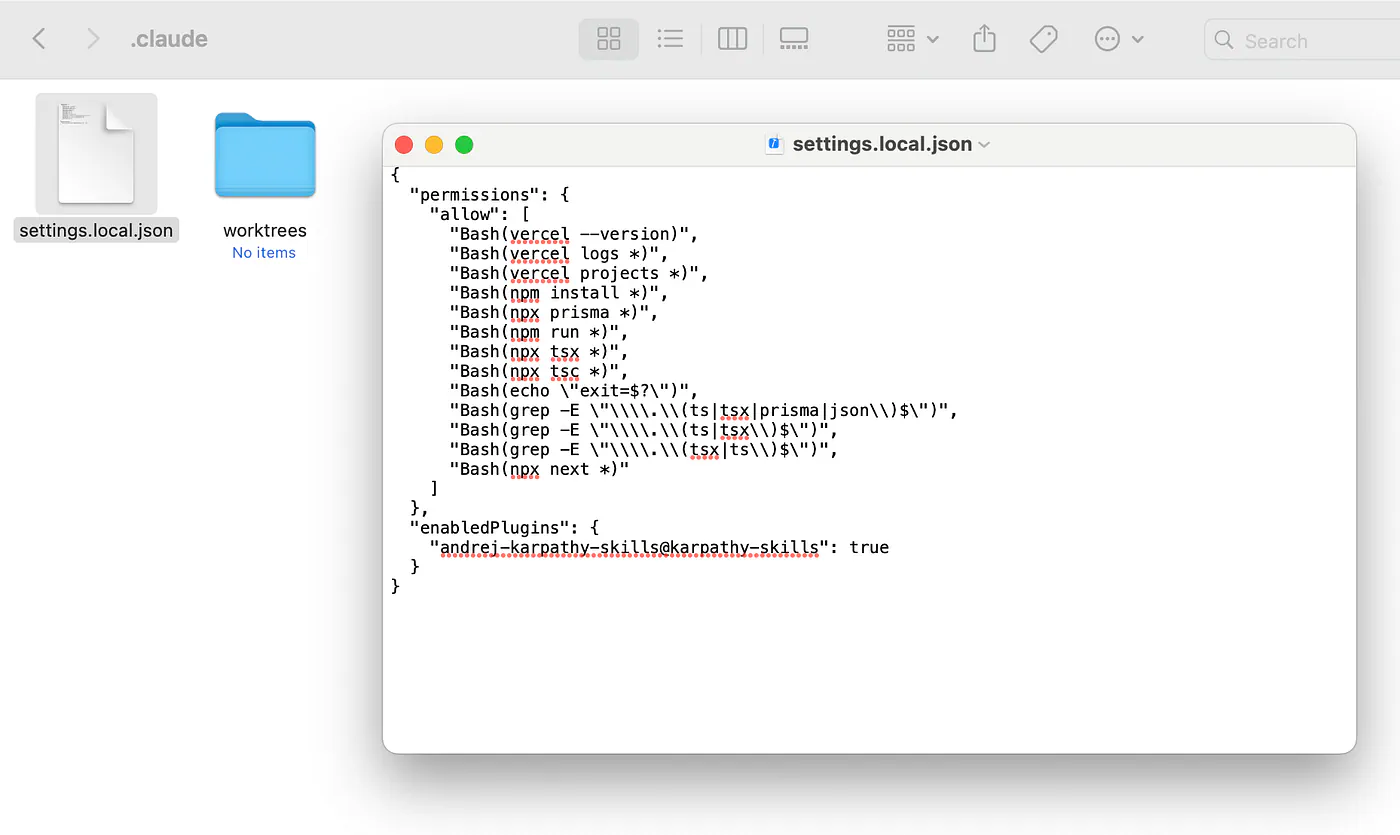The height and width of the screenshot is (835, 1400).
Task: Go forward with Finder's forward chevron
Action: tap(93, 39)
